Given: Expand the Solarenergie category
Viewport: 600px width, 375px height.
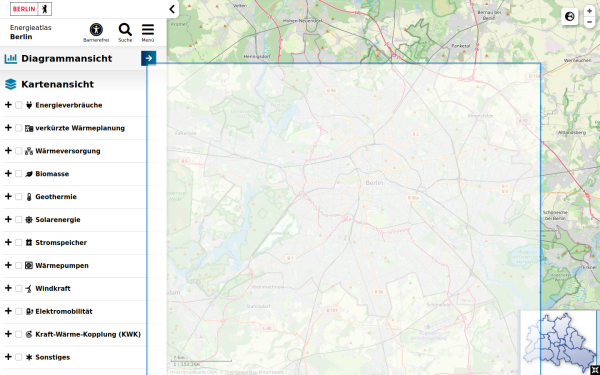Looking at the screenshot, I should coord(8,219).
